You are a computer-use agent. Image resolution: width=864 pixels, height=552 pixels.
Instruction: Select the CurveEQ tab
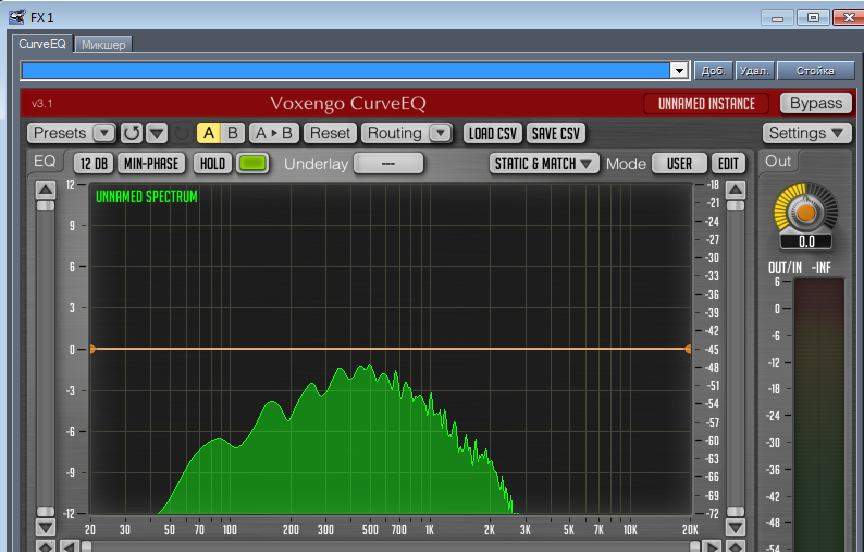click(x=42, y=45)
